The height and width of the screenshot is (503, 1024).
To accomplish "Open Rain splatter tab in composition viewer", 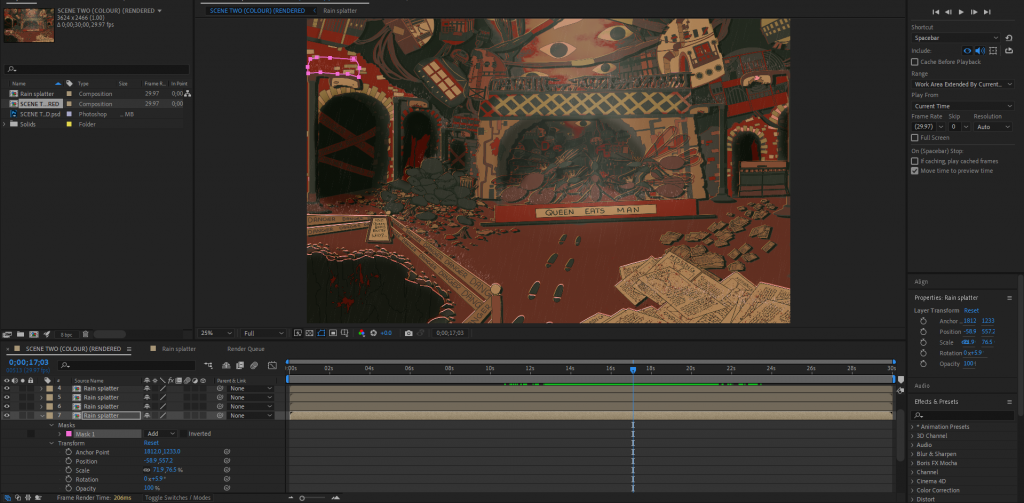I will (340, 10).
